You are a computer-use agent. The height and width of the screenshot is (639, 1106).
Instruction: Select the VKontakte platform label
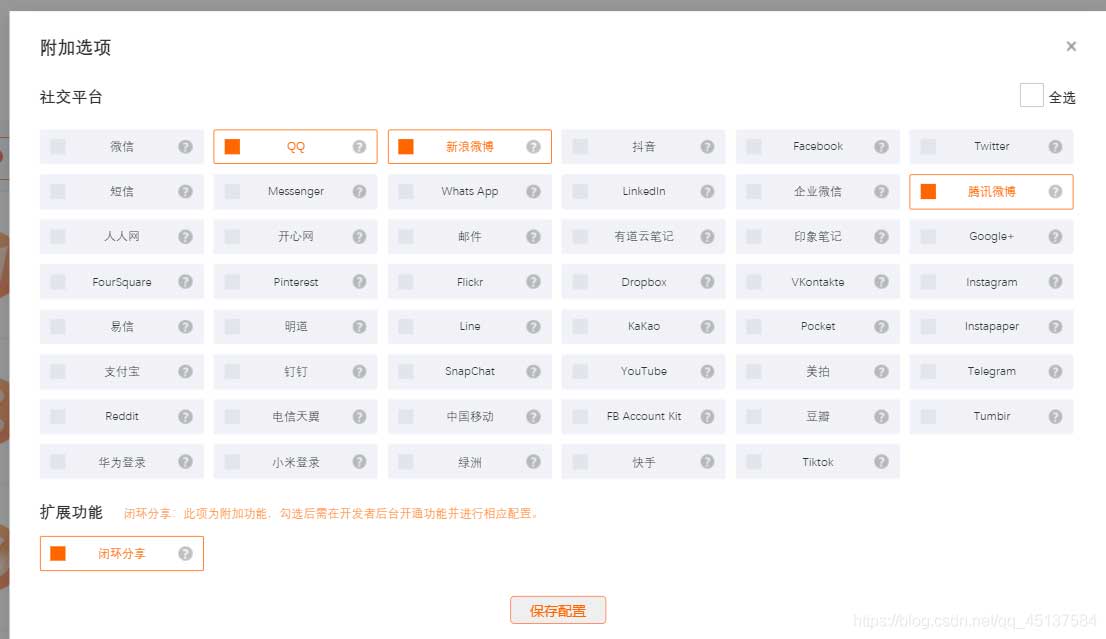coord(818,281)
